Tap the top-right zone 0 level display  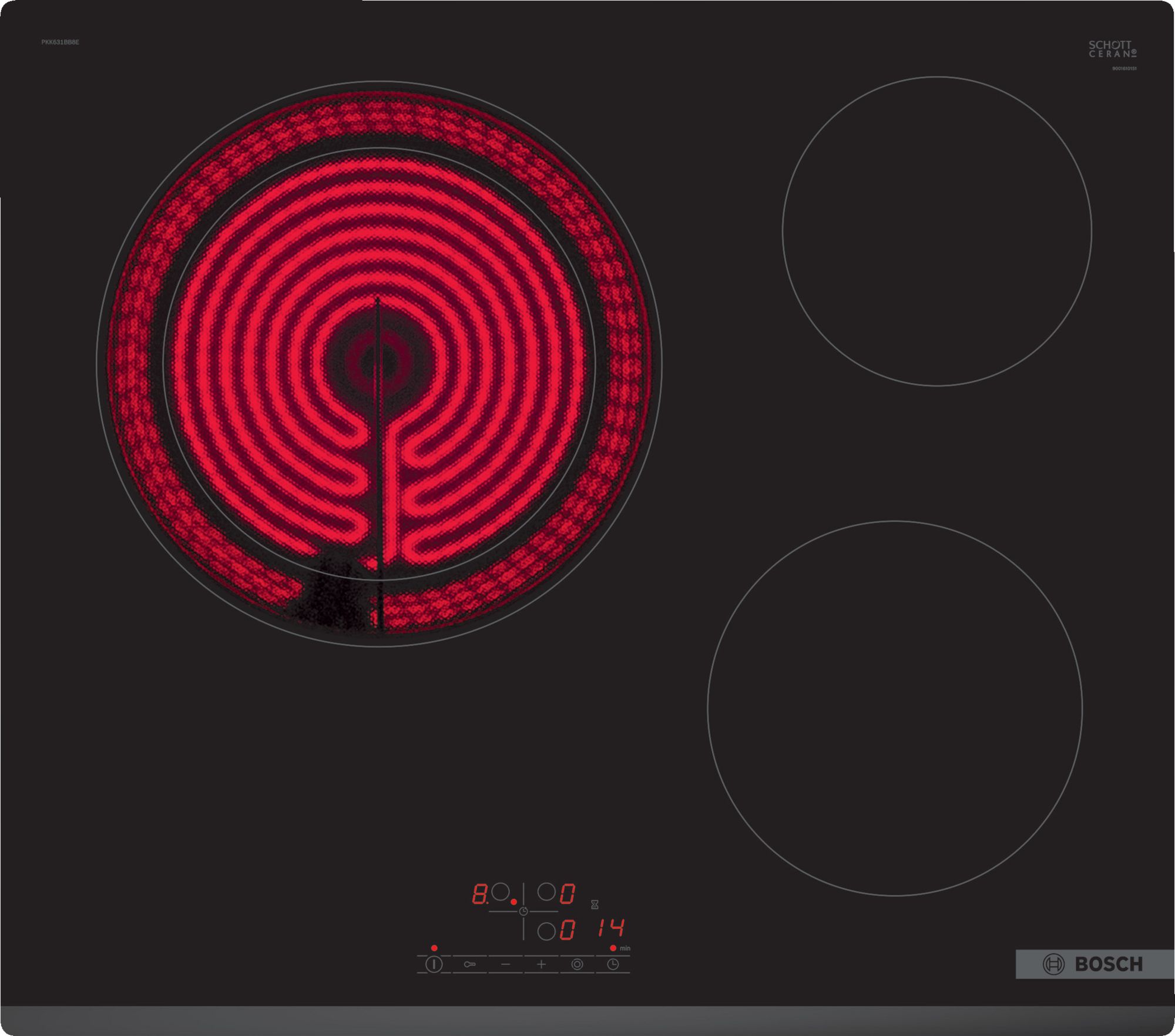click(x=567, y=894)
